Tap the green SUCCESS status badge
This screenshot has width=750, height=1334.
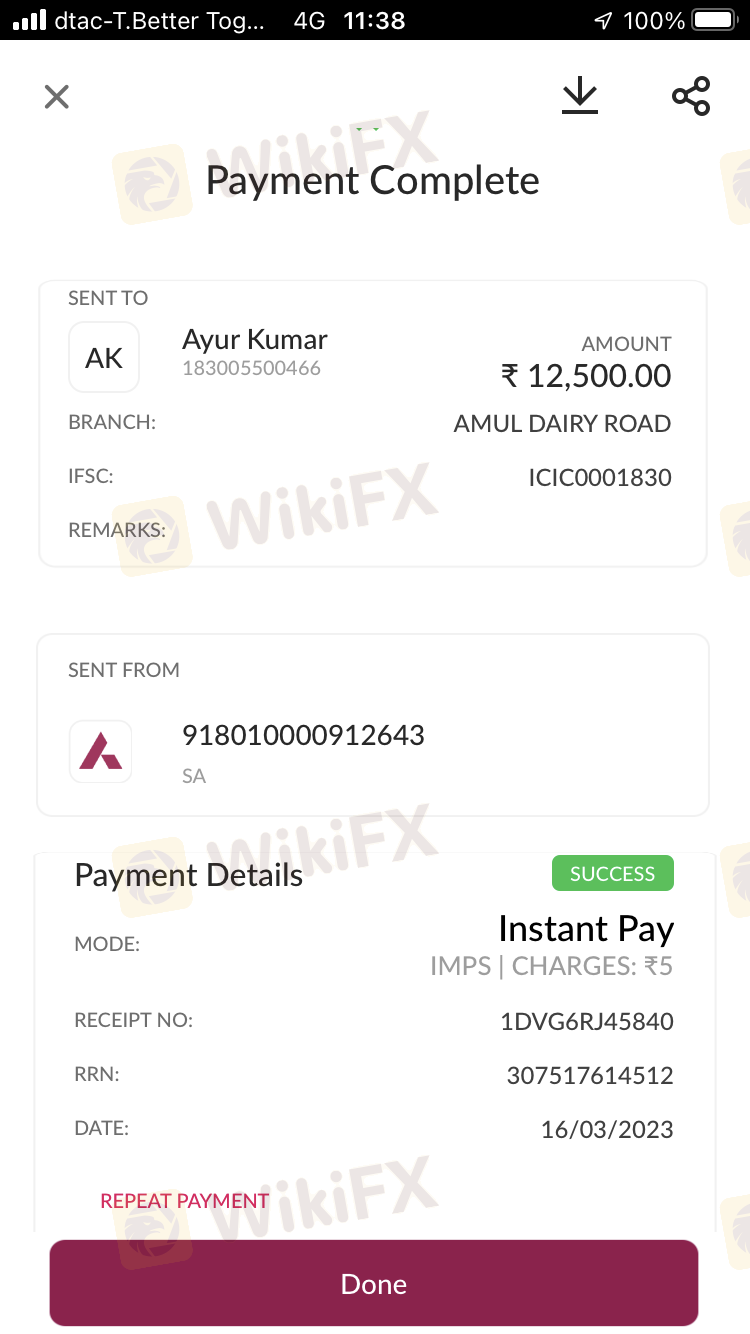pos(612,874)
